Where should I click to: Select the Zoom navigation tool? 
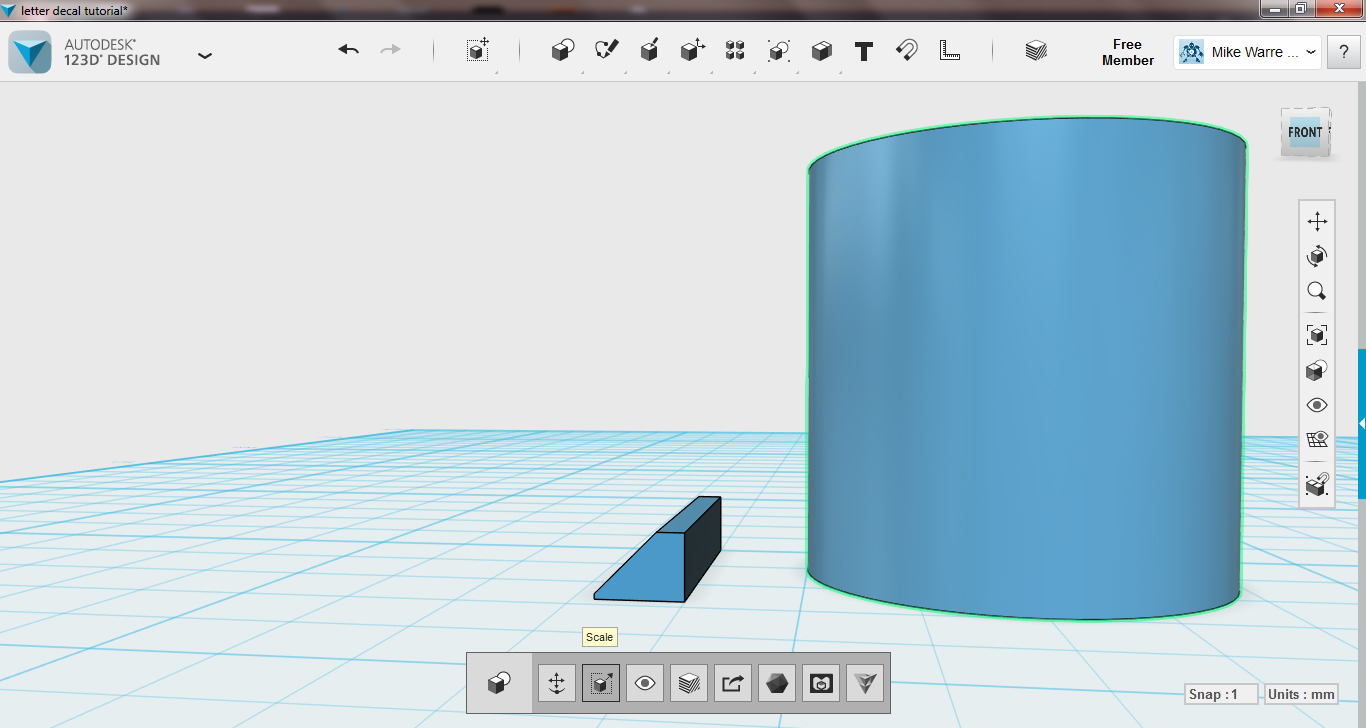(1317, 291)
